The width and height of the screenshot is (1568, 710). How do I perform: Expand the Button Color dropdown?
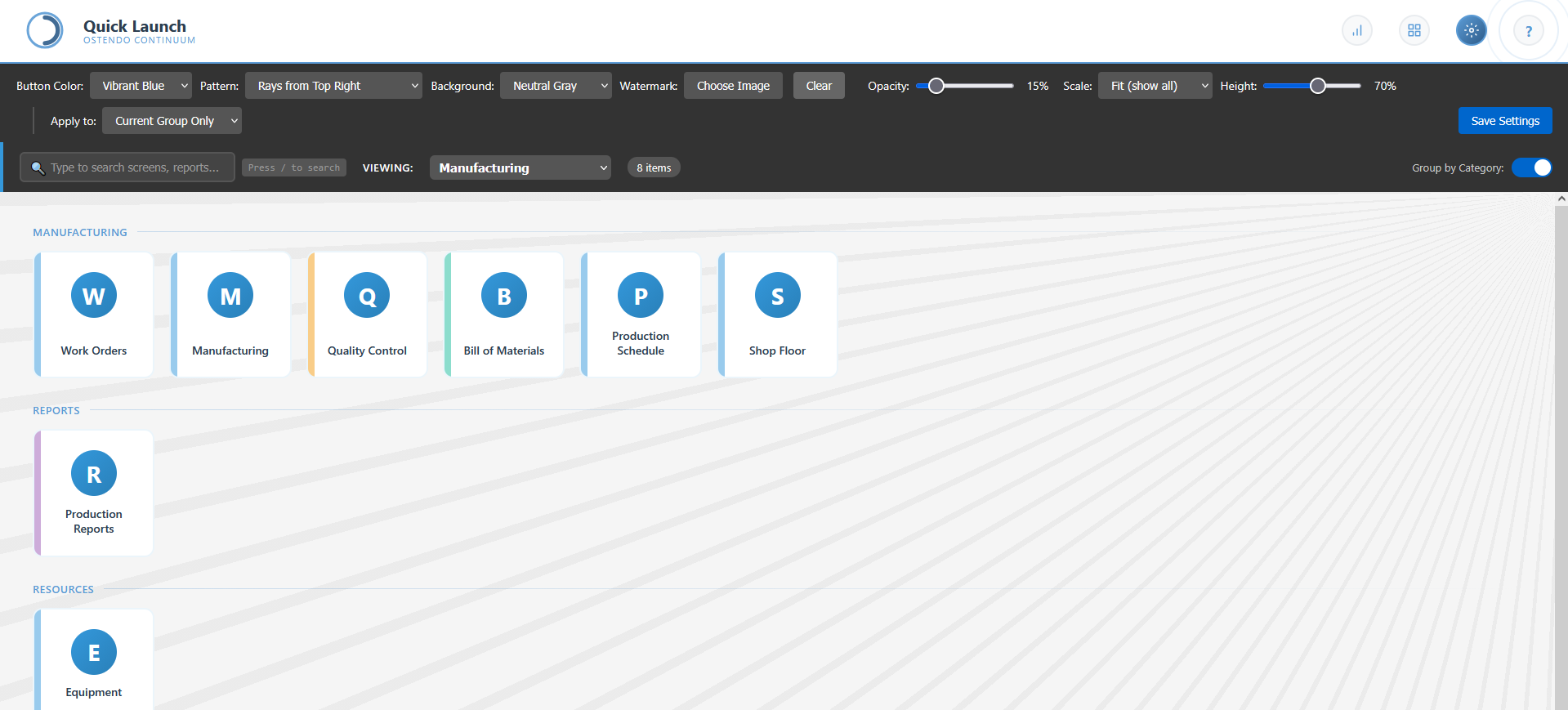(x=141, y=86)
